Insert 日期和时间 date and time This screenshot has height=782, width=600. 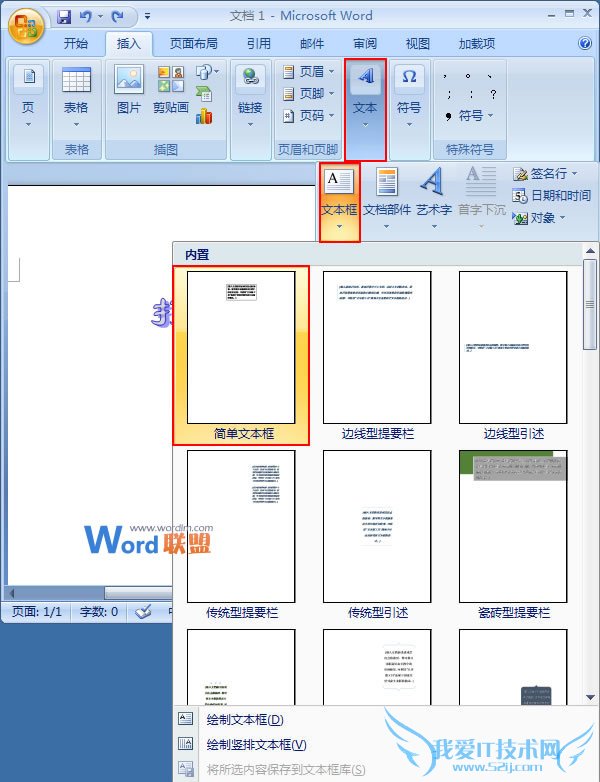[552, 196]
